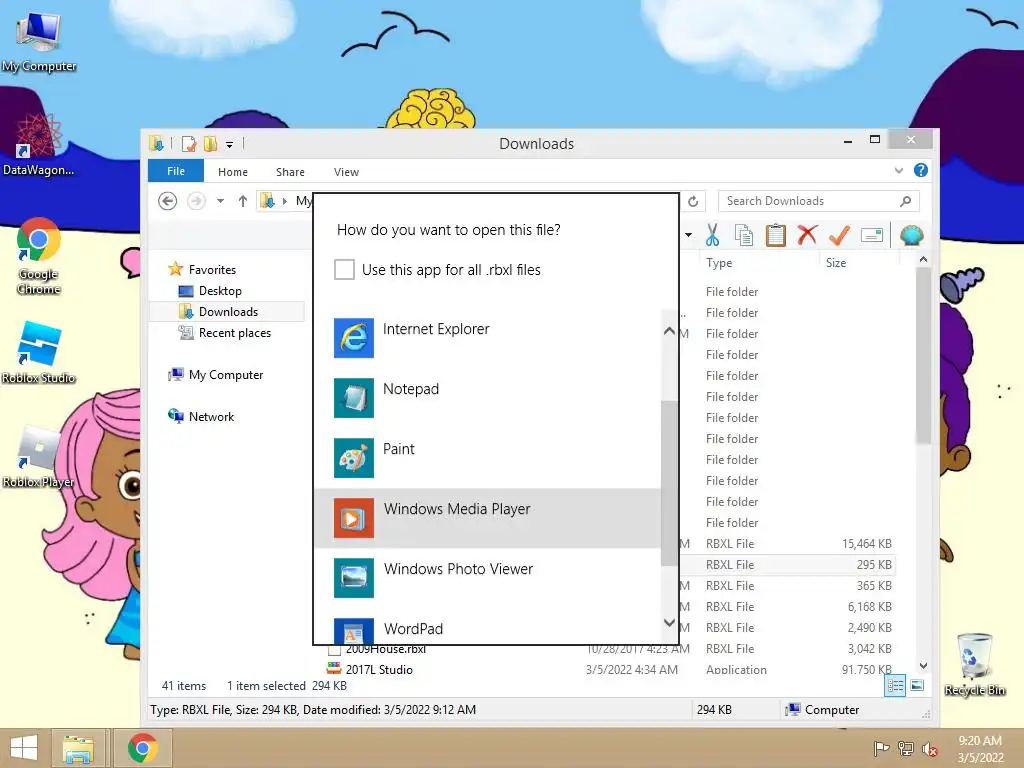Select the Roblox Player desktop shortcut

click(x=39, y=457)
